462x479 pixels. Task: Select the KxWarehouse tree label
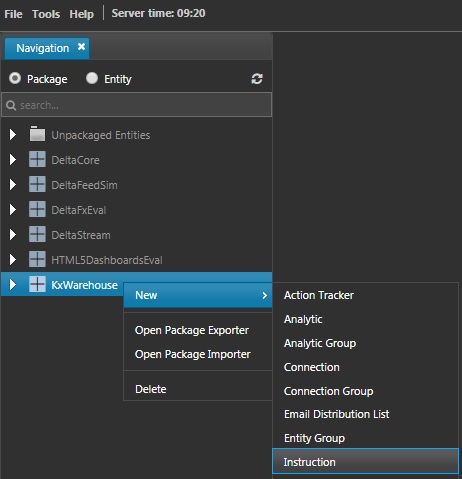click(84, 285)
